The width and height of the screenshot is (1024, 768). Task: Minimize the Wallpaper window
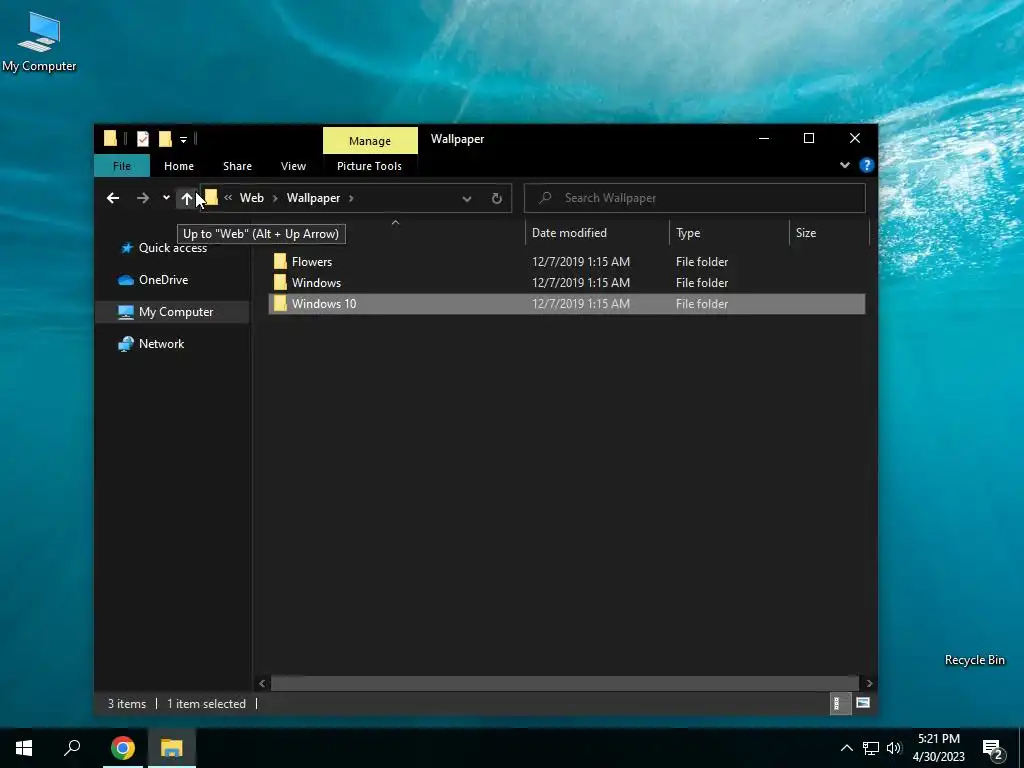763,138
